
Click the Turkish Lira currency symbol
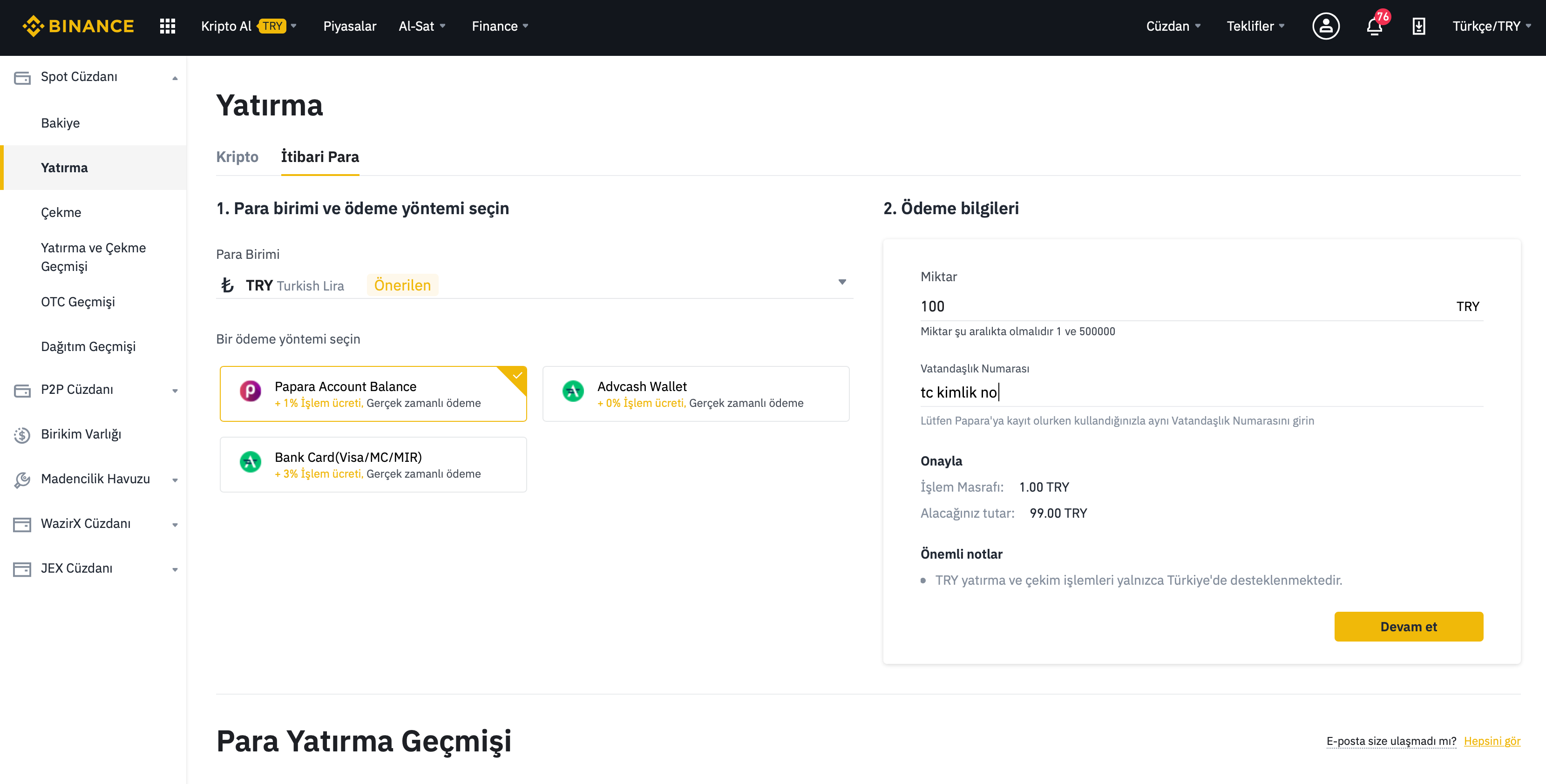pyautogui.click(x=227, y=285)
